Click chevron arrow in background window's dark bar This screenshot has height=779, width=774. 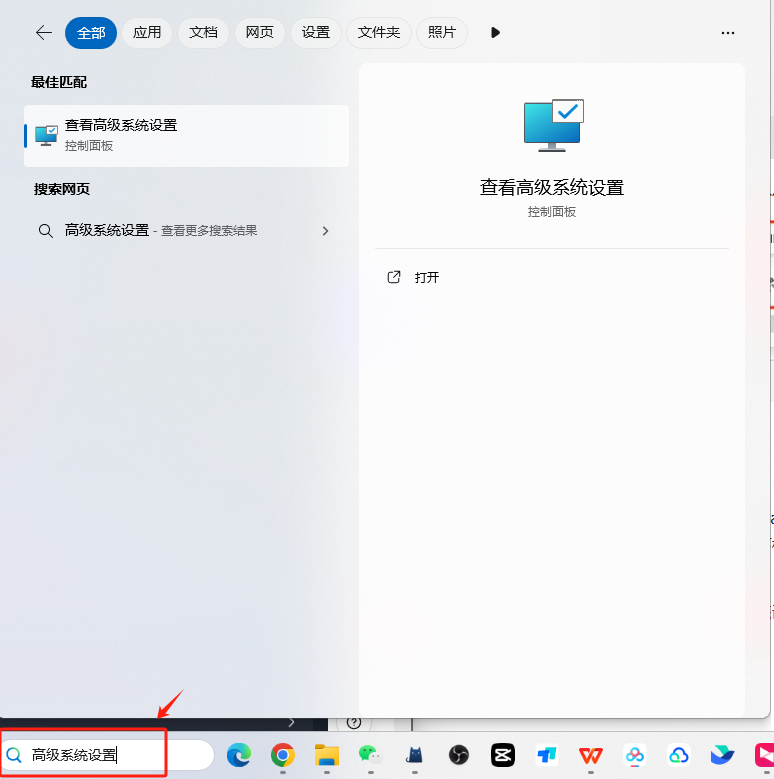tap(292, 723)
